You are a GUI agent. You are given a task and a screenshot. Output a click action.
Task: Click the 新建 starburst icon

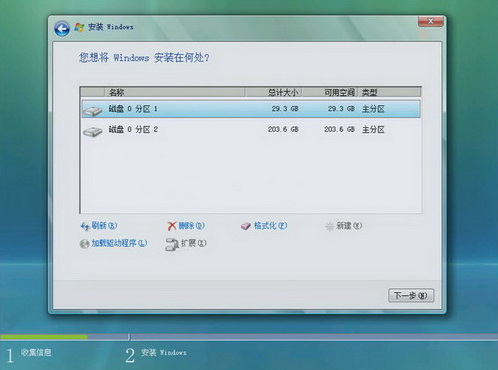point(329,227)
